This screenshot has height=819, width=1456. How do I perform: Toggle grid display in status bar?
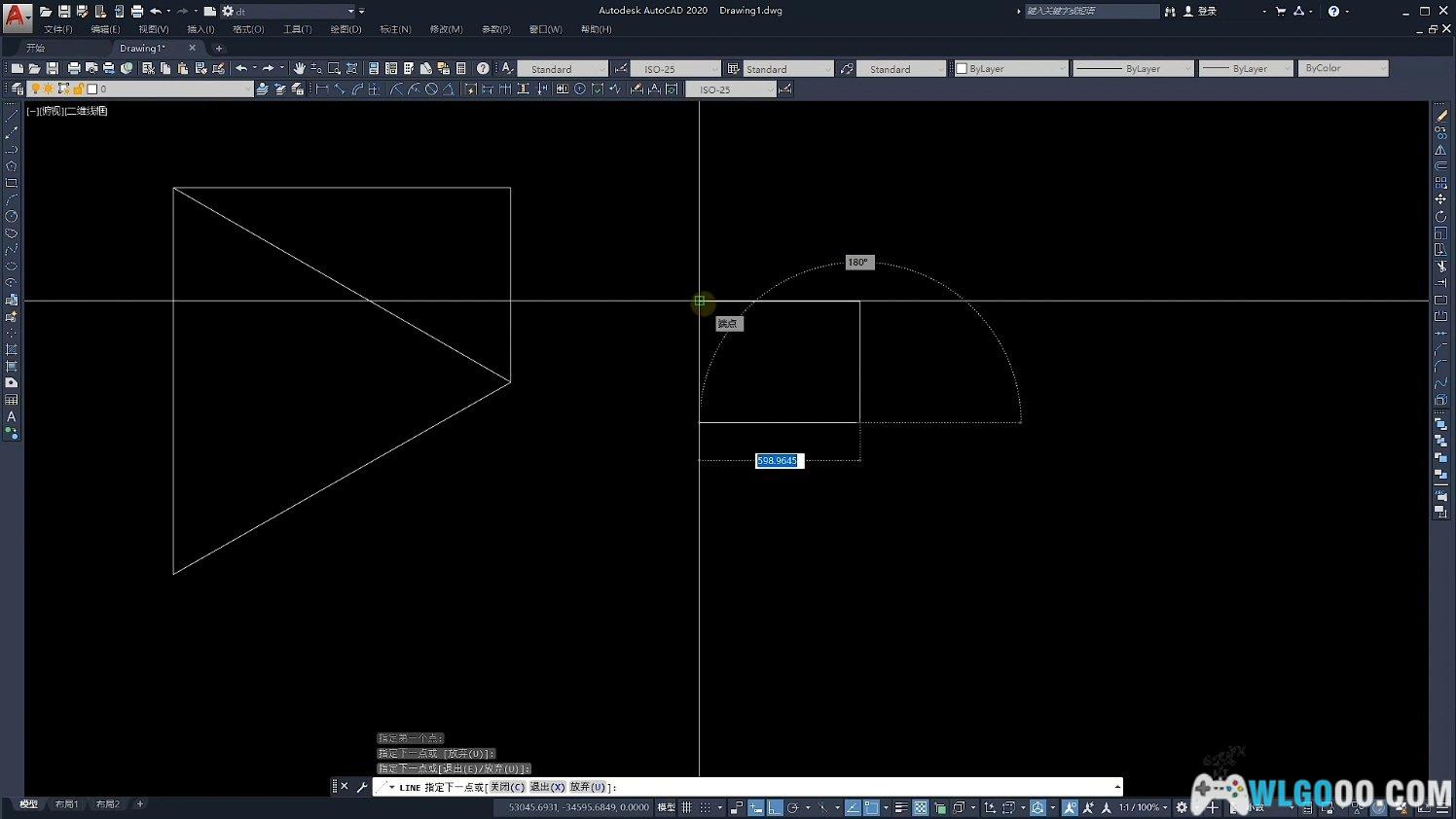pos(687,807)
